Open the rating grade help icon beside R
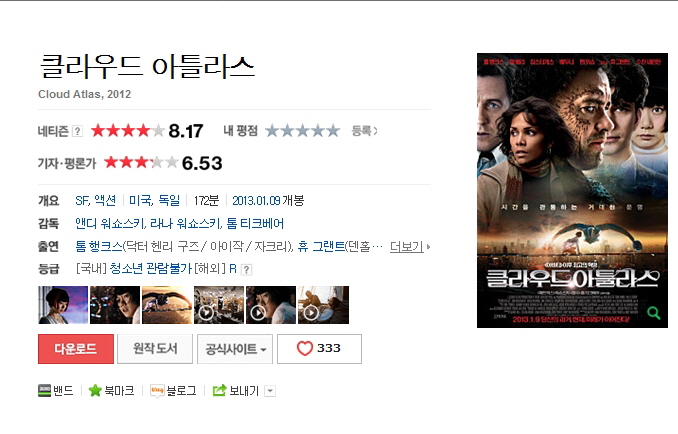The width and height of the screenshot is (678, 434). point(246,270)
